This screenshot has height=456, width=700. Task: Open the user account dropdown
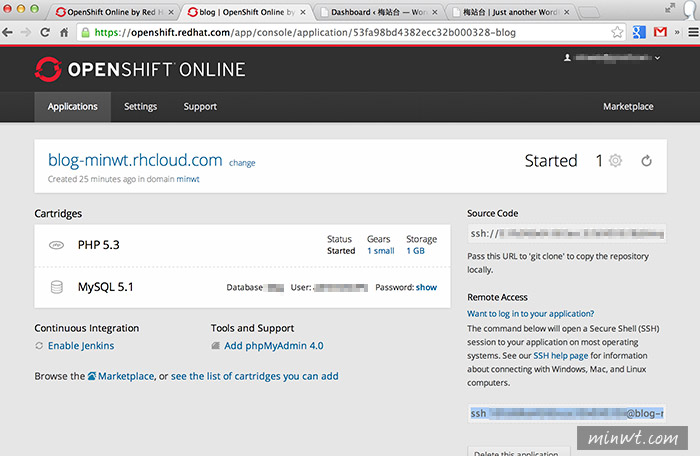point(612,58)
